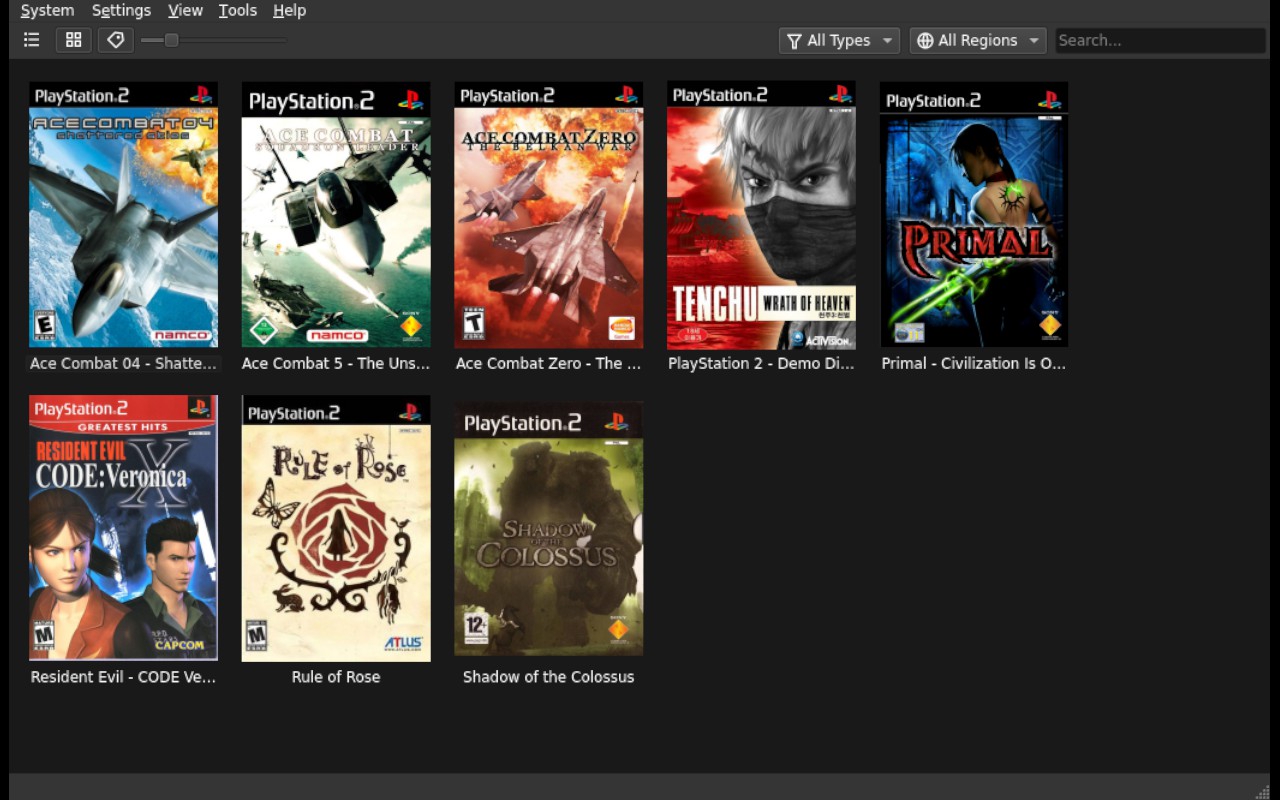The height and width of the screenshot is (800, 1280).
Task: Click the 'Resident Evil - CODE Ve...' title
Action: pyautogui.click(x=123, y=677)
